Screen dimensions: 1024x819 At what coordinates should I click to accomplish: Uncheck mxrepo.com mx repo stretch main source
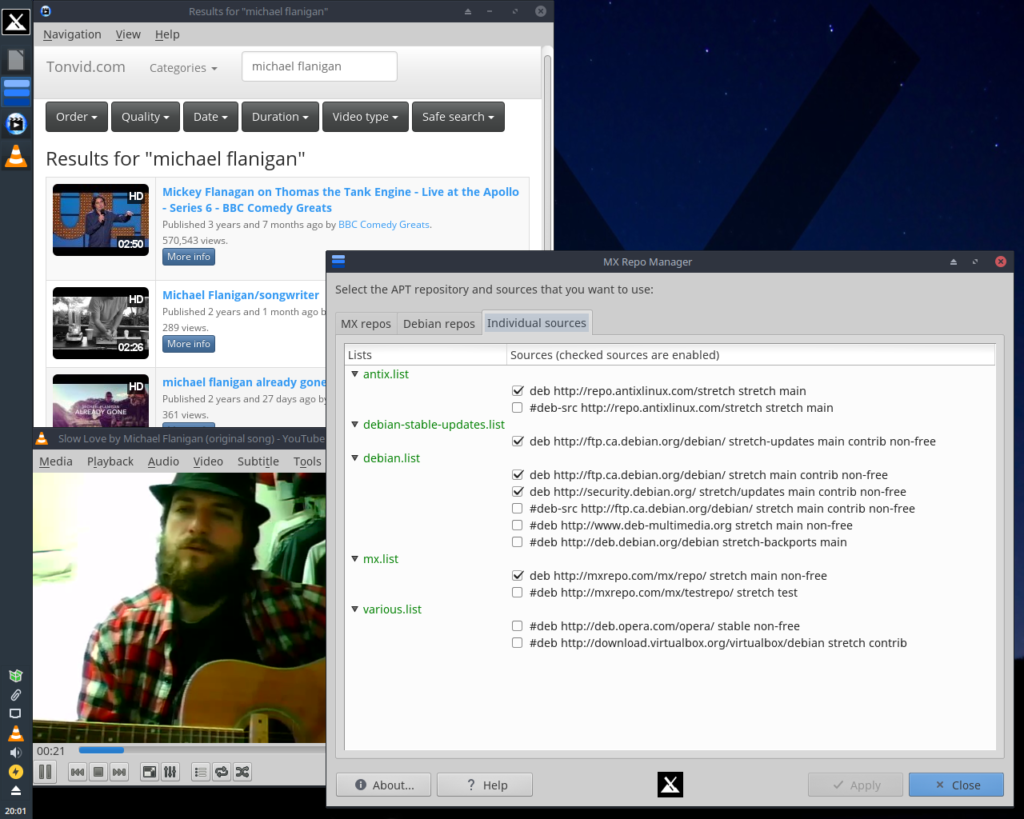tap(518, 575)
